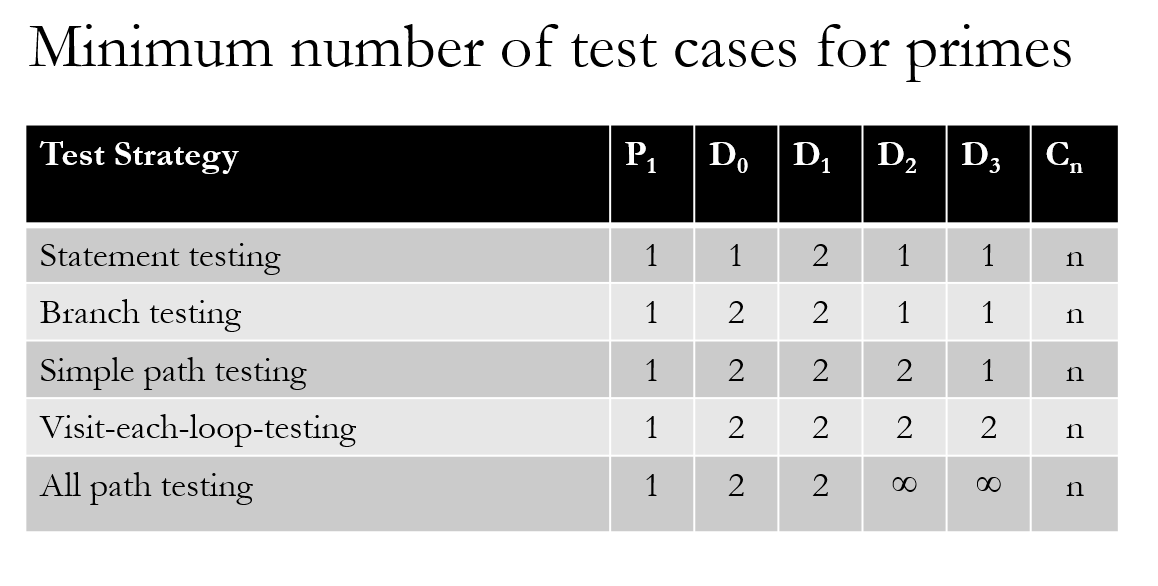Click the P1 column header
The width and height of the screenshot is (1158, 586).
pyautogui.click(x=642, y=159)
